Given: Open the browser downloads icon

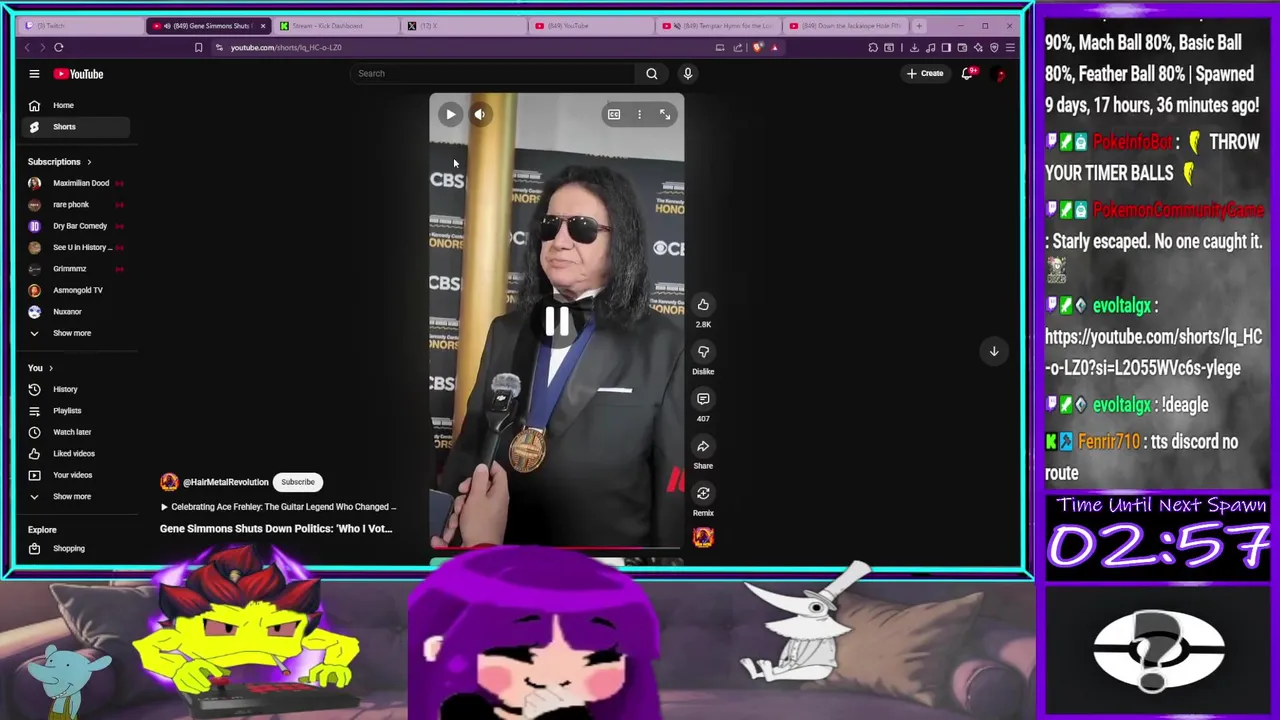Looking at the screenshot, I should point(914,47).
